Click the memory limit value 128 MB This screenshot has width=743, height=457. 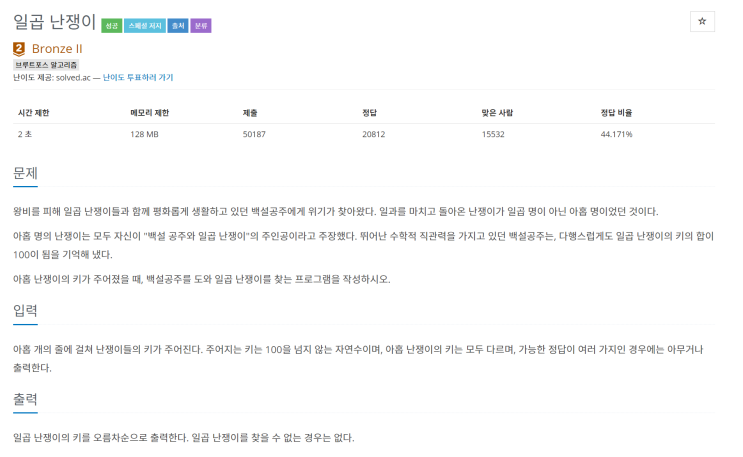[x=145, y=134]
